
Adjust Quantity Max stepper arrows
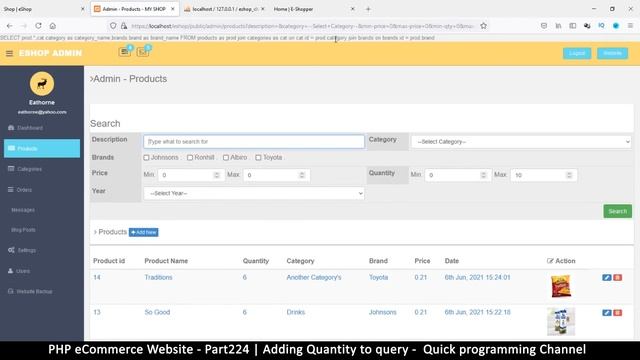click(x=569, y=175)
